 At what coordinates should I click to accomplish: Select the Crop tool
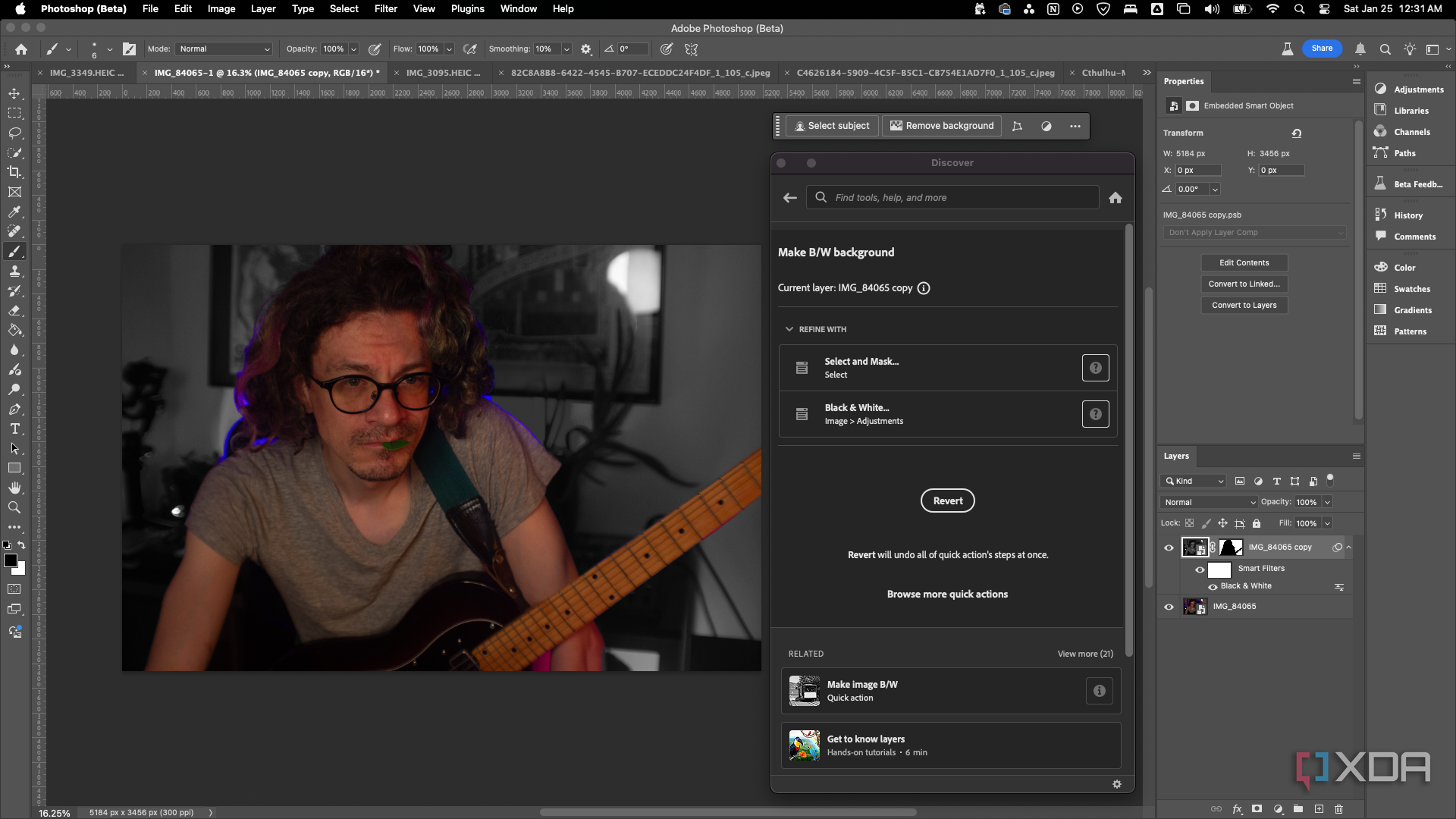(14, 172)
